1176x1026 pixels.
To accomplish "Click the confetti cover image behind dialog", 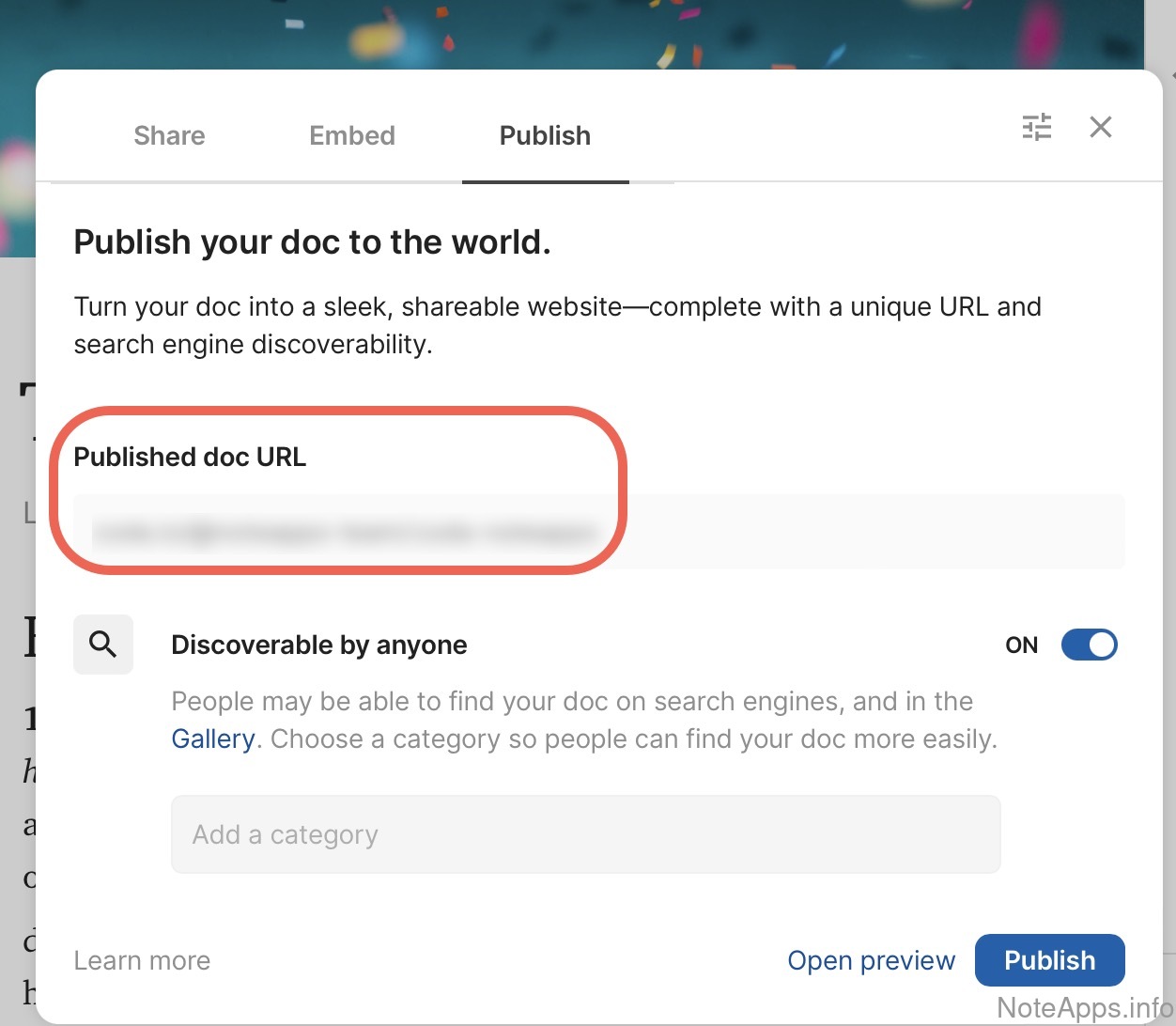I will click(x=564, y=33).
